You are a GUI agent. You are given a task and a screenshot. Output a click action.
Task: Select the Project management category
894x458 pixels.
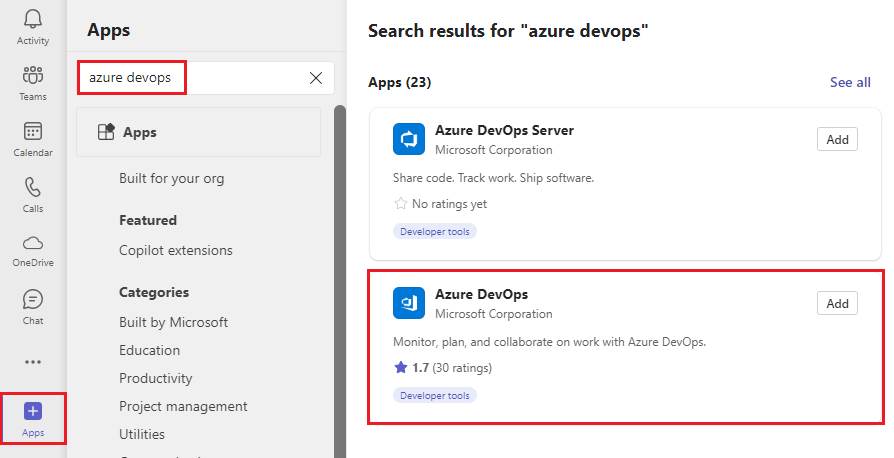tap(183, 407)
